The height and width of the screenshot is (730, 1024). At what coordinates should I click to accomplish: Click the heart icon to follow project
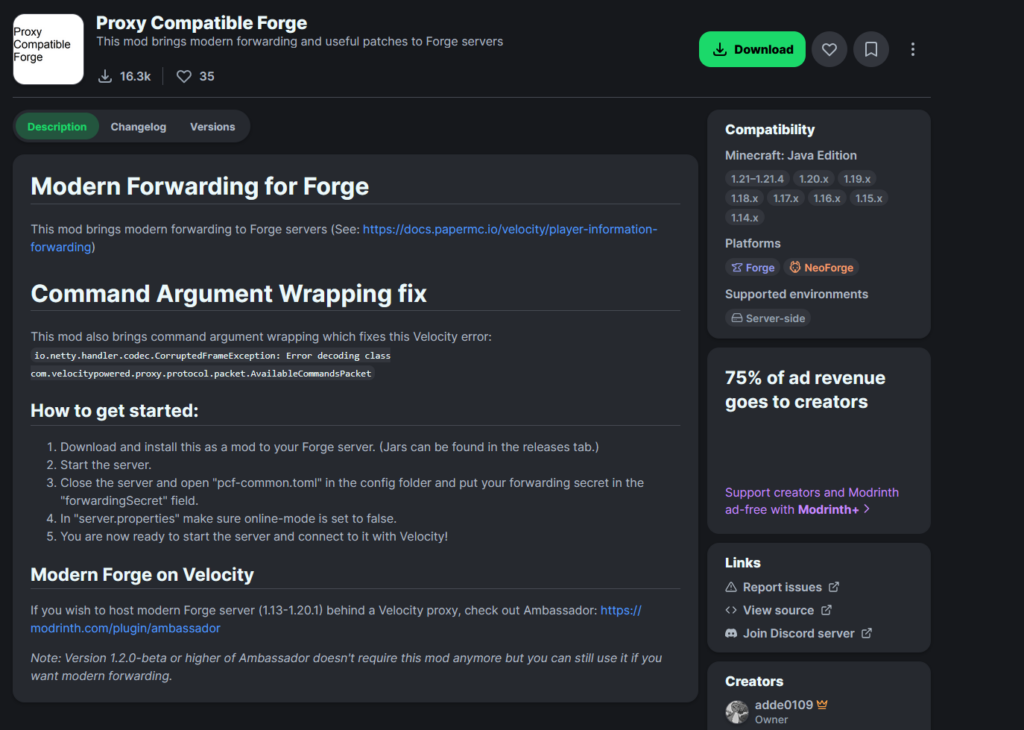click(x=829, y=49)
